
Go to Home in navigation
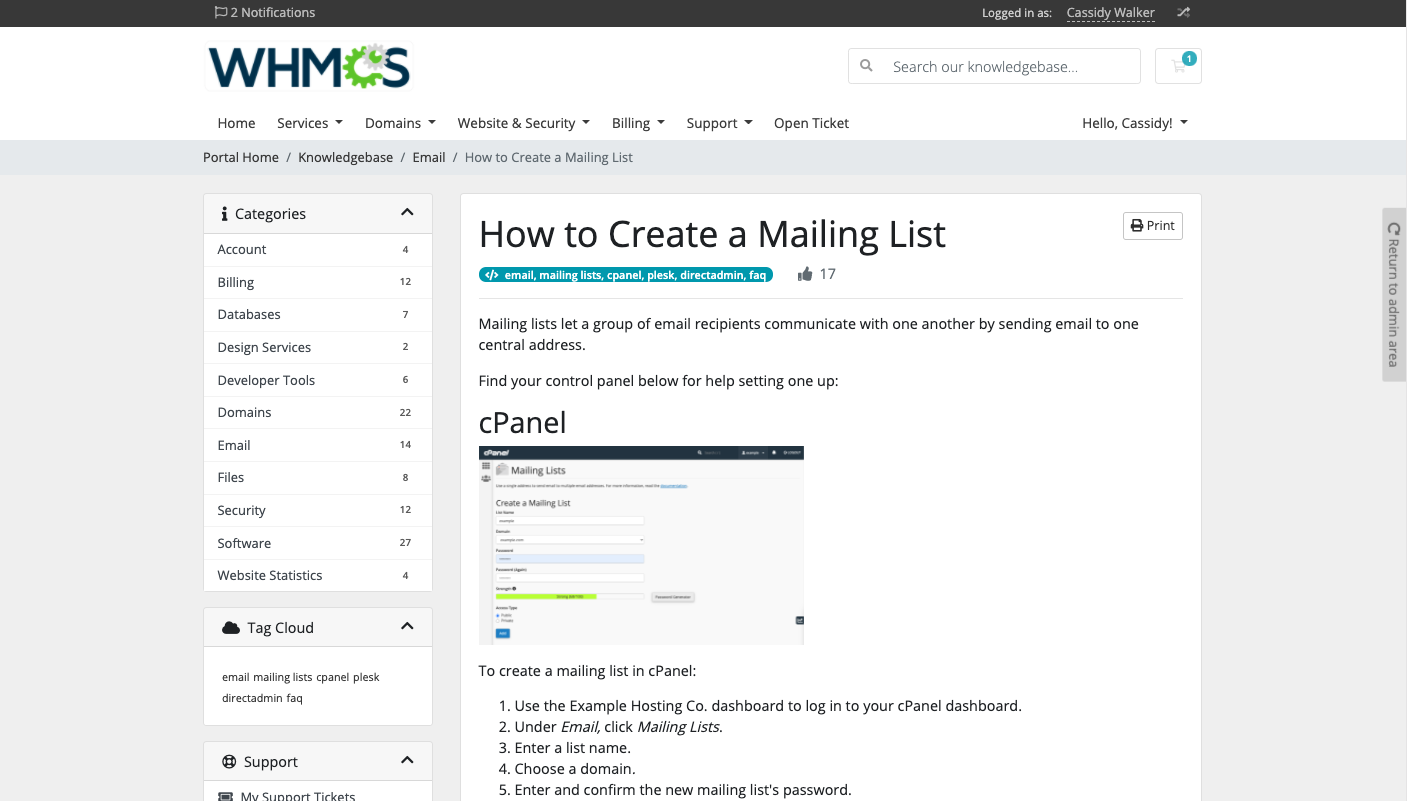click(236, 123)
